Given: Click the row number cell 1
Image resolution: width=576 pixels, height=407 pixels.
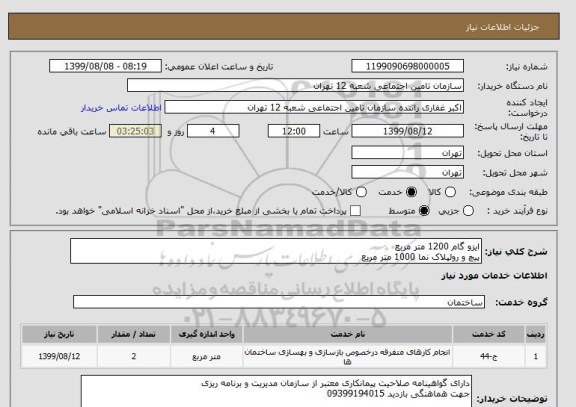Looking at the screenshot, I should 536,356.
